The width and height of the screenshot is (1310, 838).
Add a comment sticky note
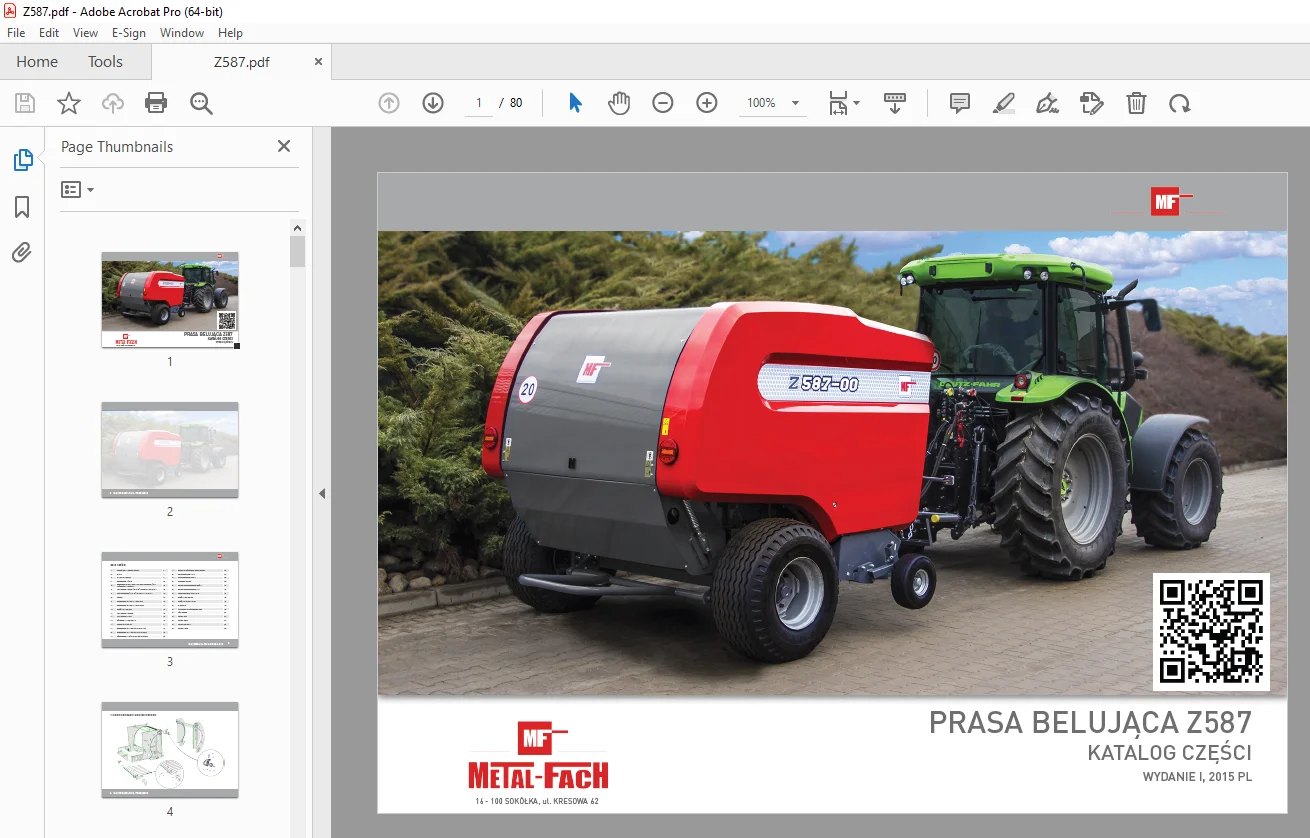point(960,103)
